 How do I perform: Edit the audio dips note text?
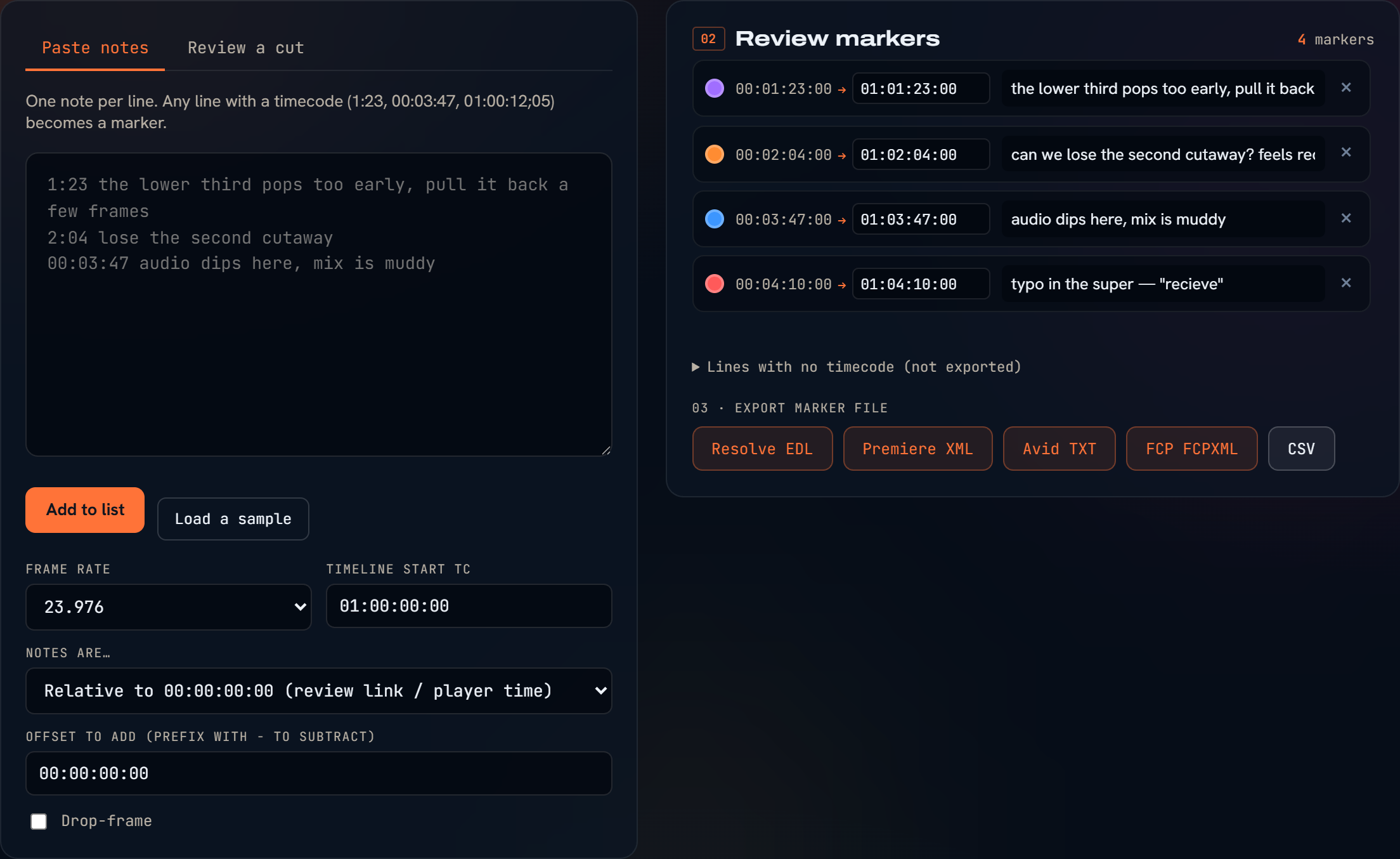tap(1163, 219)
